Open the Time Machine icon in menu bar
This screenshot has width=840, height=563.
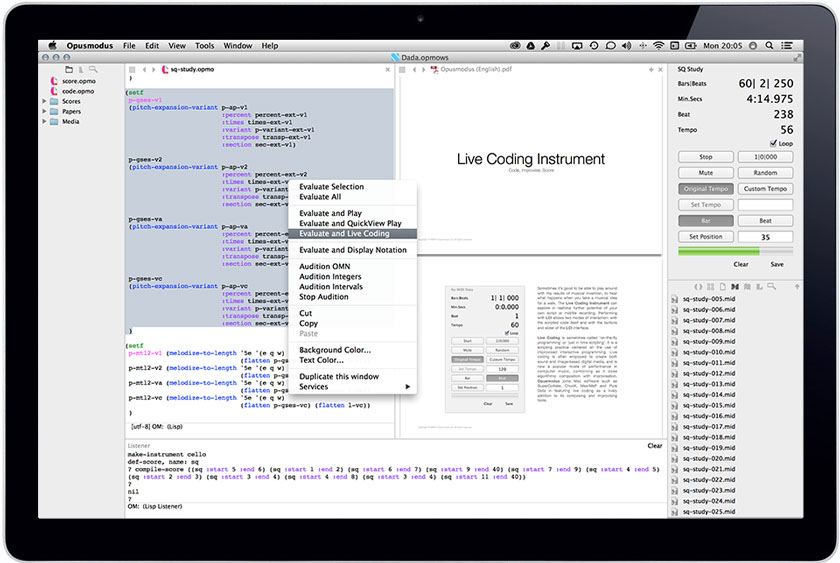(594, 46)
